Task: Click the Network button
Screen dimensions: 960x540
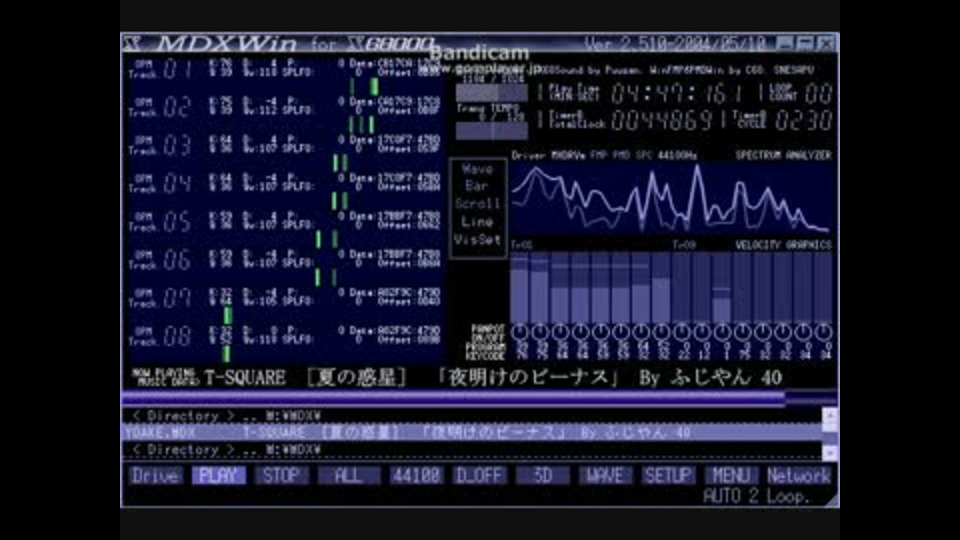Action: coord(798,476)
